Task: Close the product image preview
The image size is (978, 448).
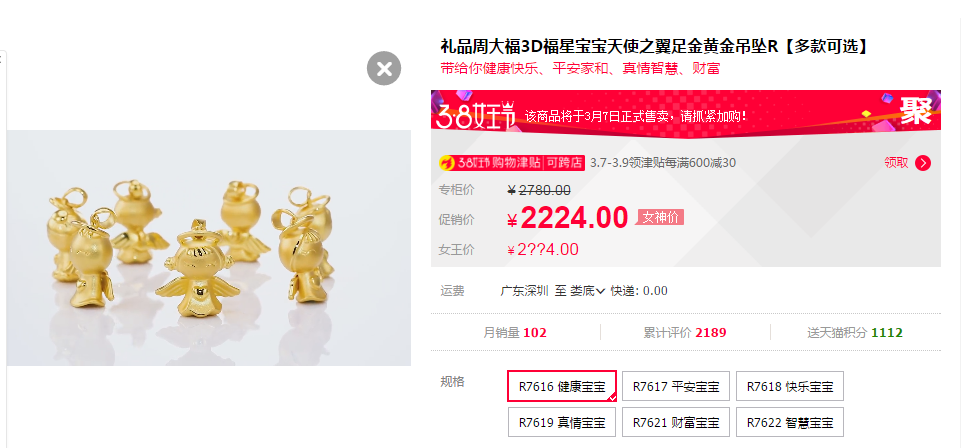Action: pos(384,68)
